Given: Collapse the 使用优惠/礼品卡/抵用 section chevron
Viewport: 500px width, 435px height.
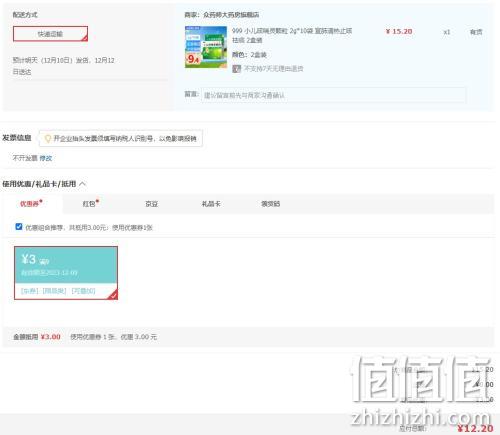Looking at the screenshot, I should click(x=82, y=184).
